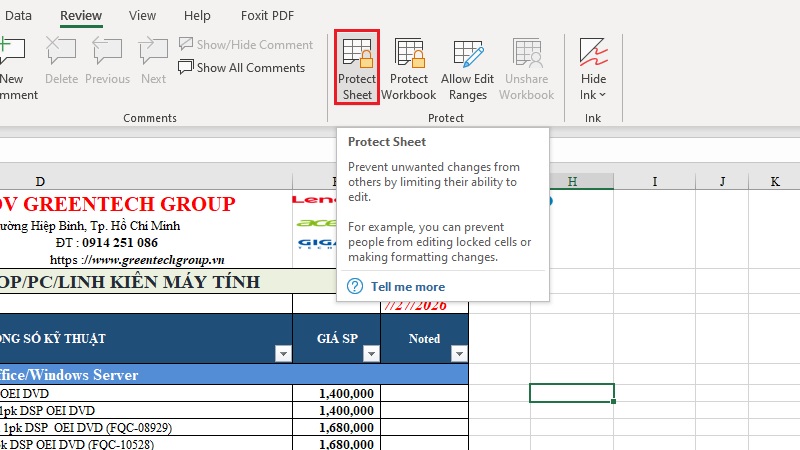This screenshot has height=450, width=800.
Task: Select column J header
Action: coord(722,181)
